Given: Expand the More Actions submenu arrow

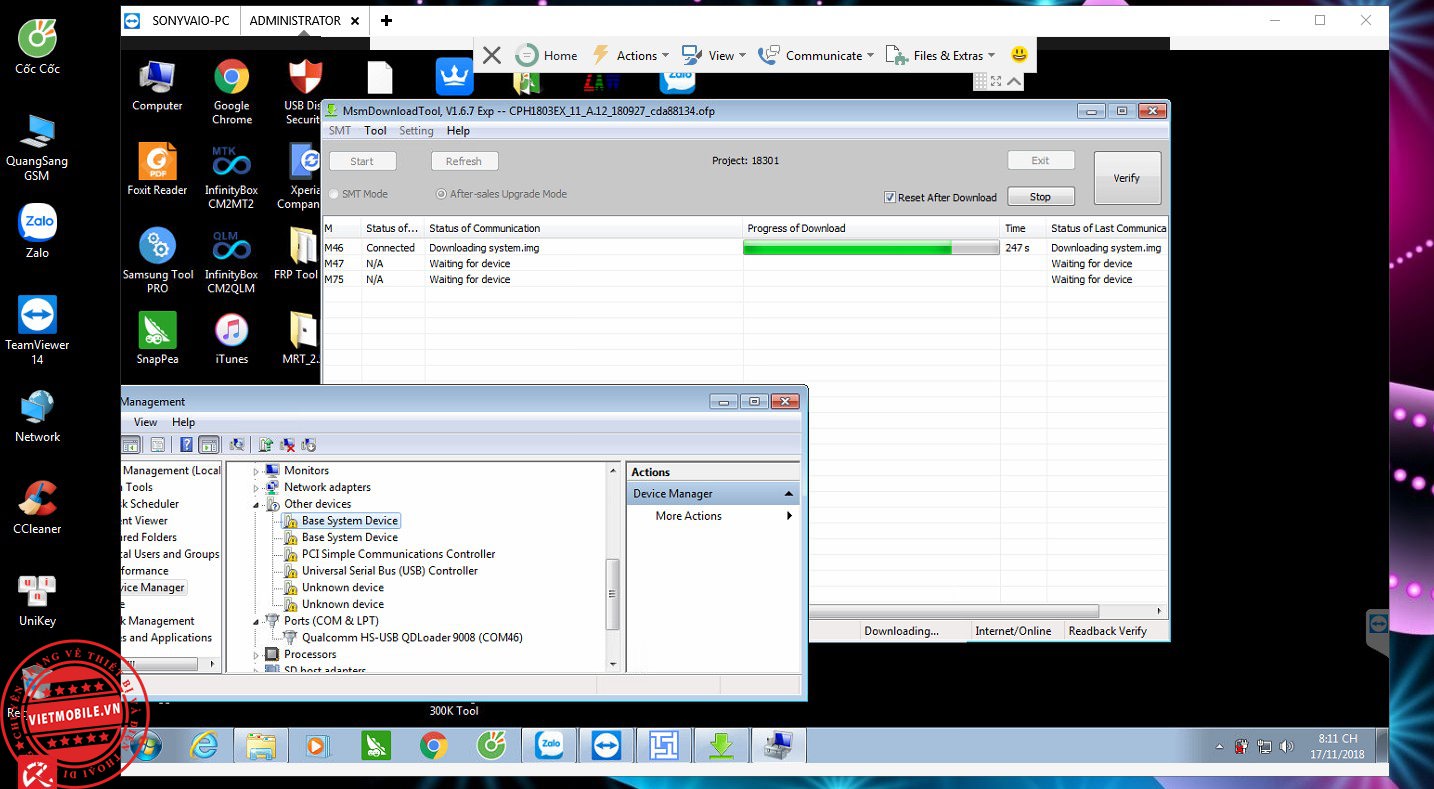Looking at the screenshot, I should [x=789, y=516].
